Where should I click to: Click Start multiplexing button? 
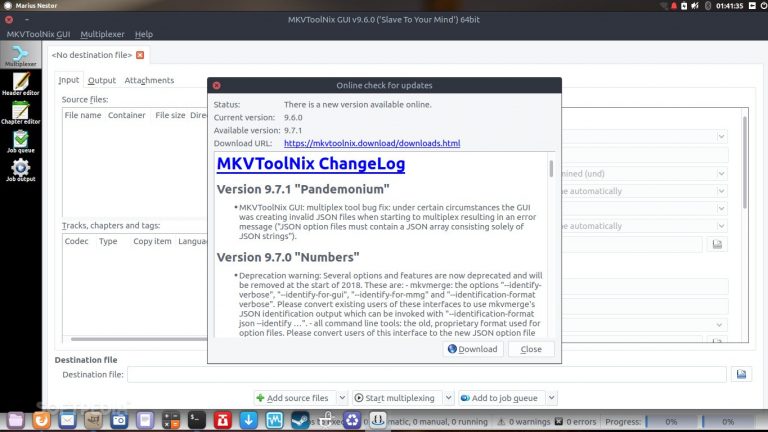click(397, 398)
